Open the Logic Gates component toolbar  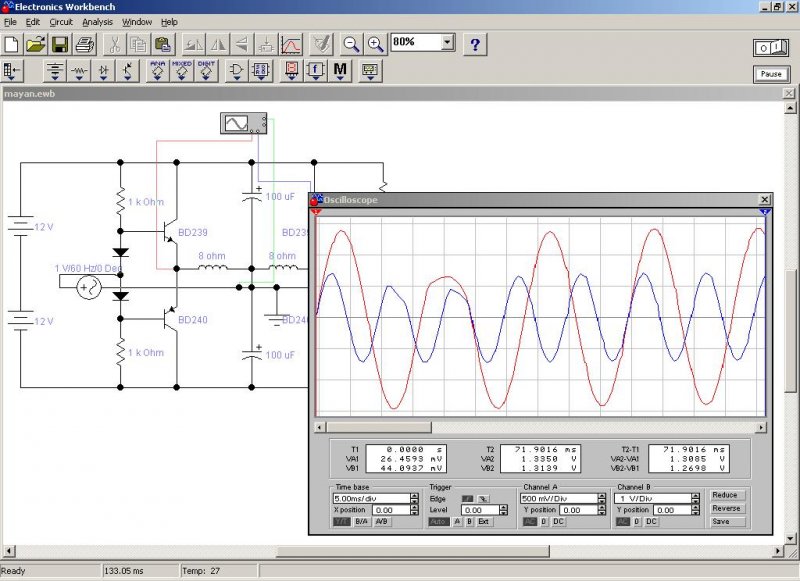tap(236, 71)
